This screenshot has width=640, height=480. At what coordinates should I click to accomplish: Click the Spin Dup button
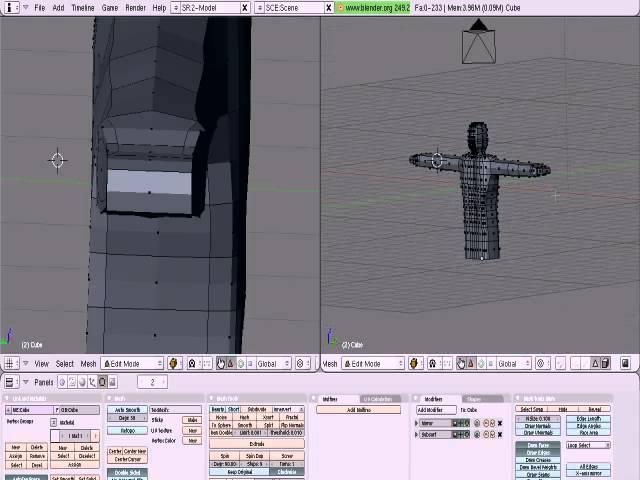(x=254, y=456)
